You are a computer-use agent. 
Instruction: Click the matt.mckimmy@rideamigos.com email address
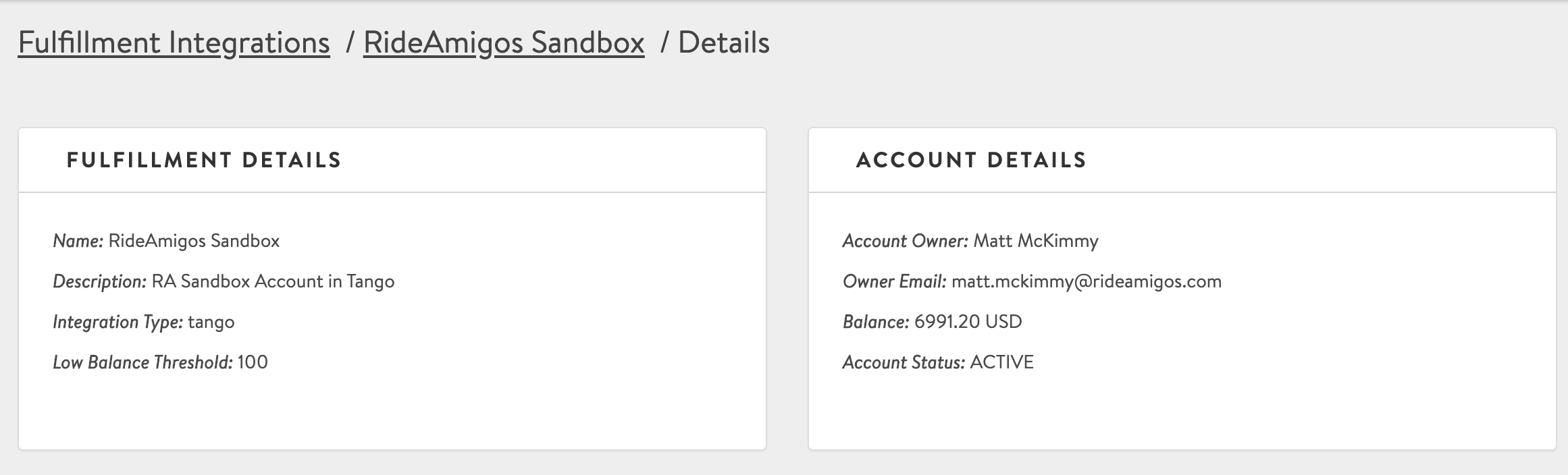tap(1087, 281)
